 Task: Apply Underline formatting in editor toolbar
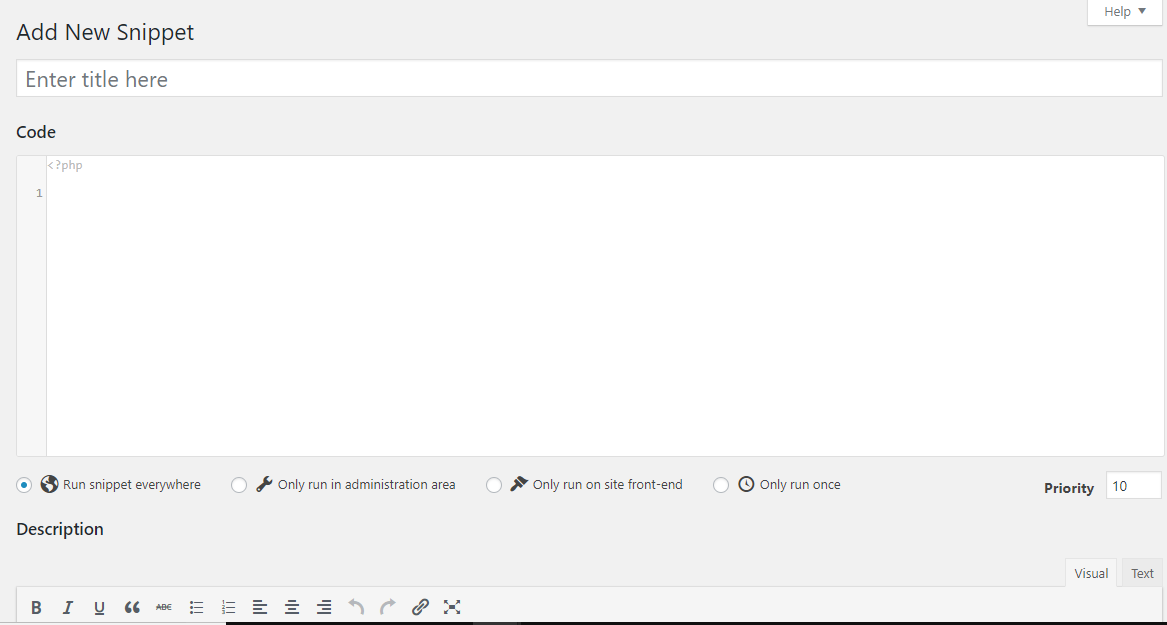coord(100,607)
